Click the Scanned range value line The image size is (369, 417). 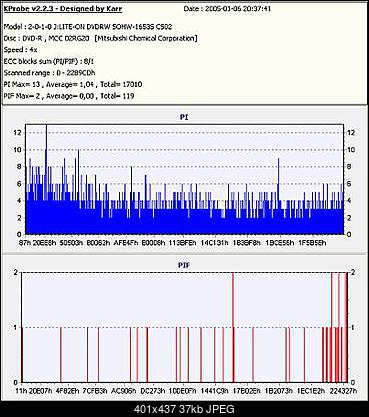[49, 73]
